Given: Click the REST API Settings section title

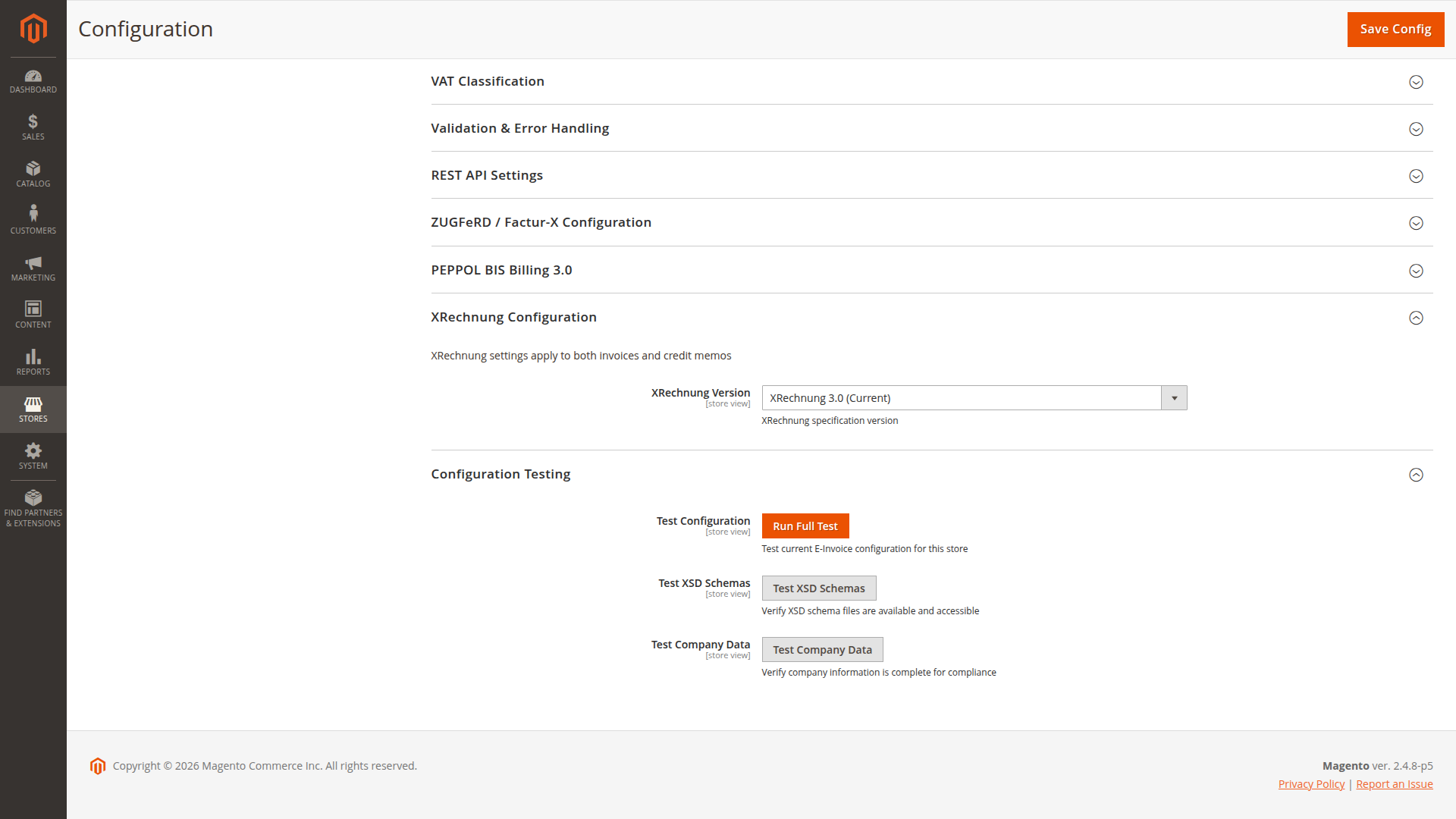Looking at the screenshot, I should [487, 175].
